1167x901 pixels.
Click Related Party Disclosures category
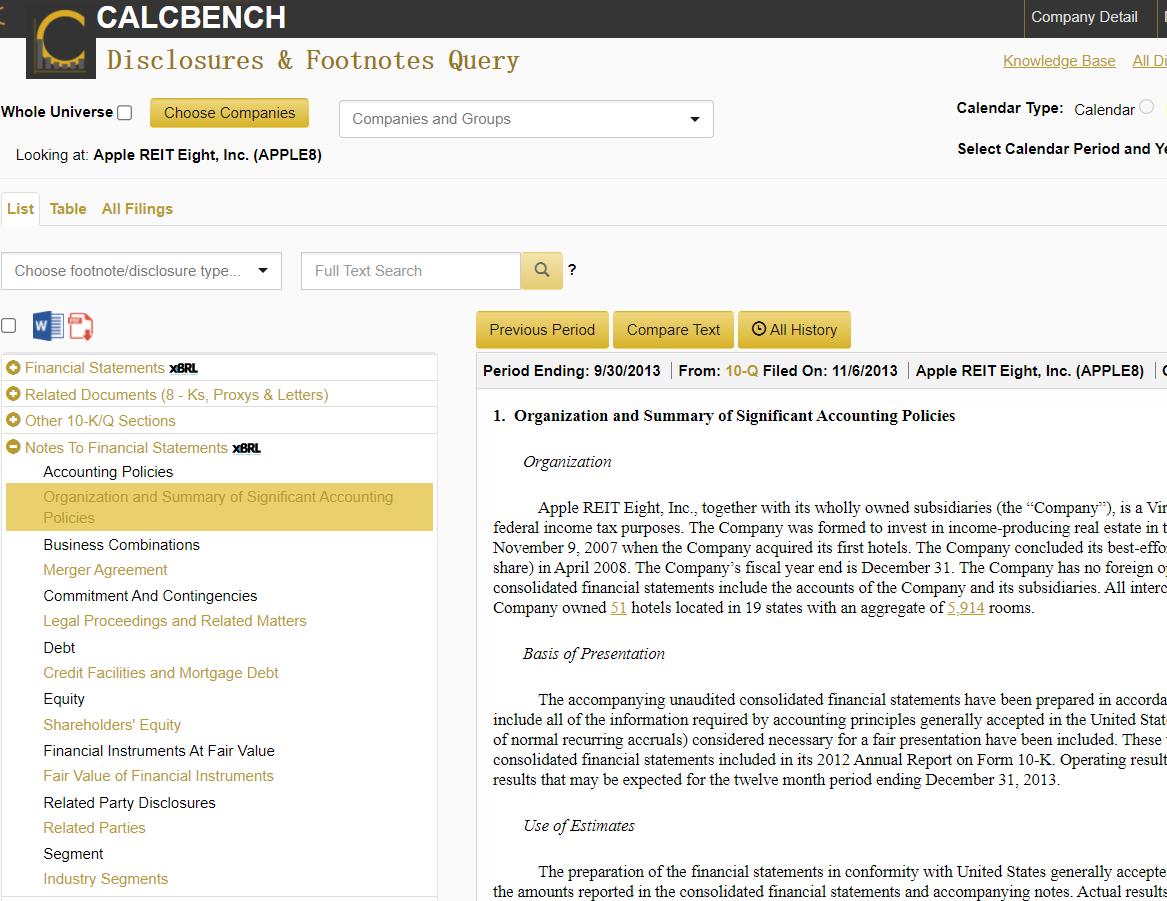click(x=130, y=803)
